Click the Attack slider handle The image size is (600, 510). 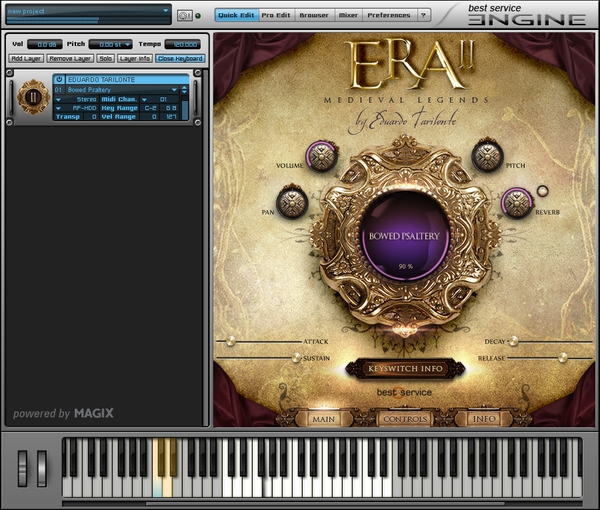(230, 340)
